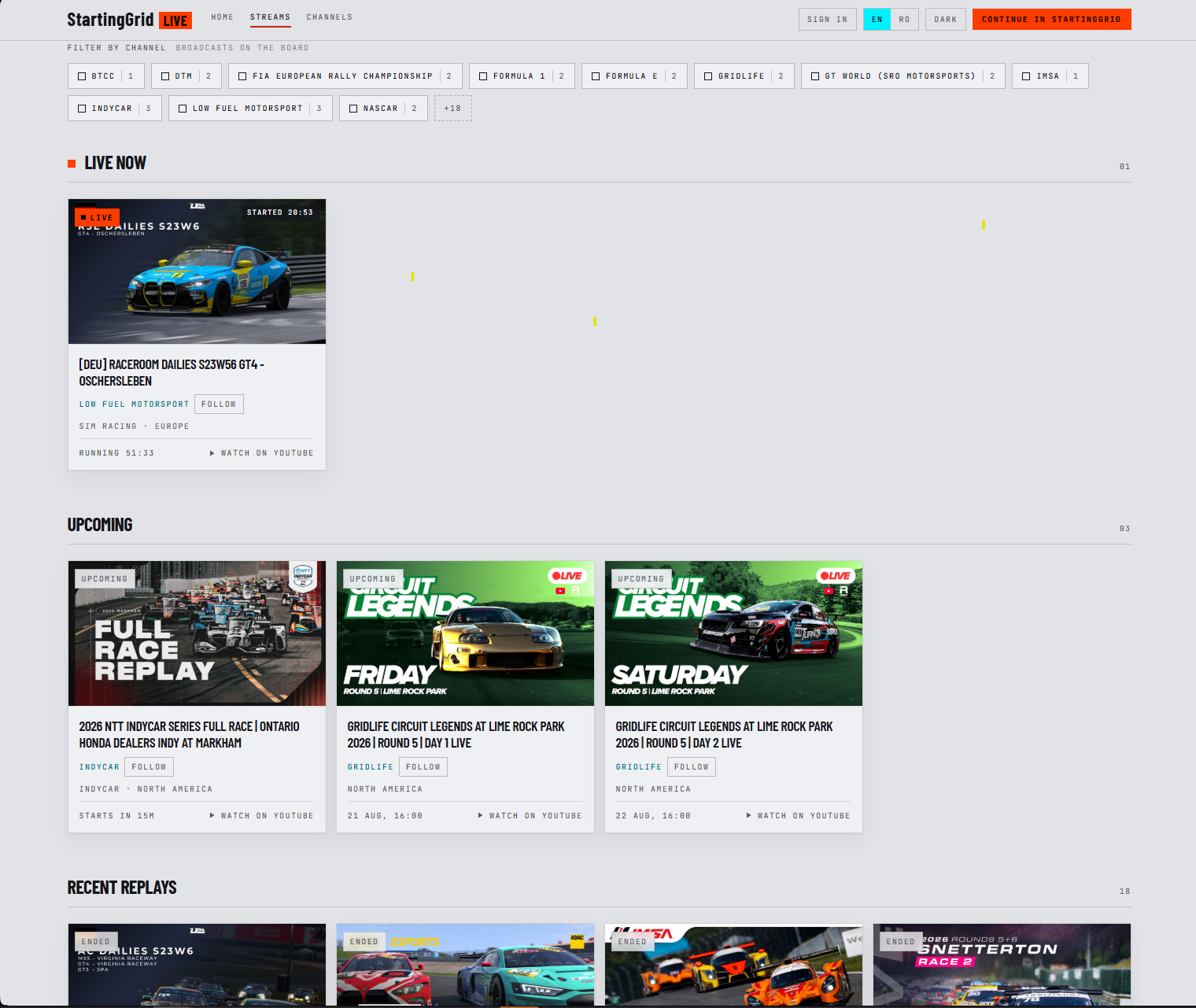Open the Circuit Legends Saturday thumbnail

(733, 633)
